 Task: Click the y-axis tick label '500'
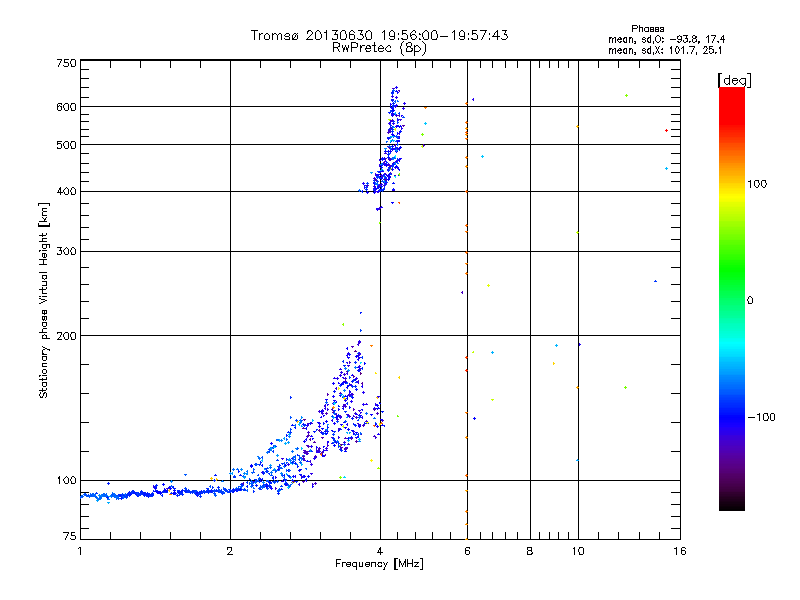(67, 145)
